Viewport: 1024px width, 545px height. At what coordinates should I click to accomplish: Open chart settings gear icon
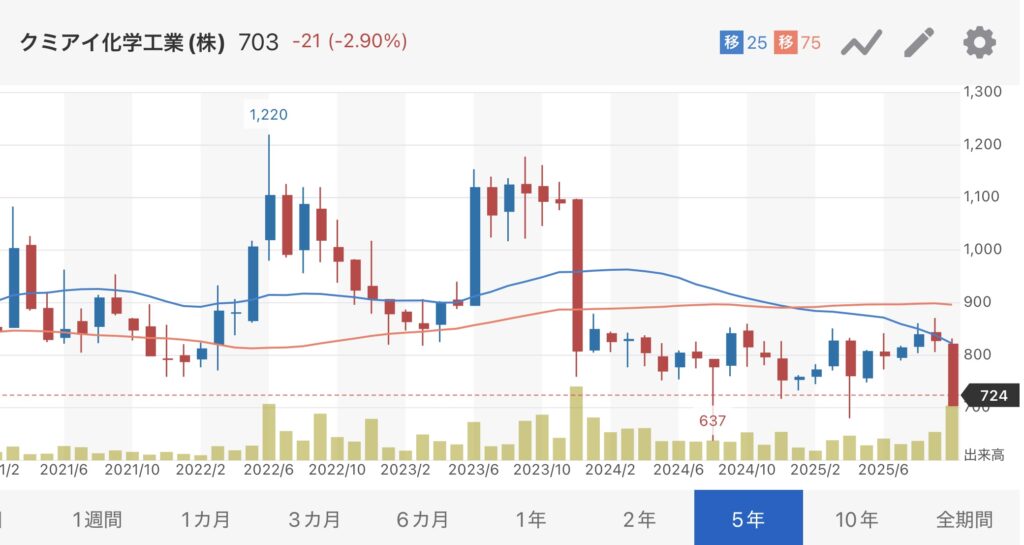979,43
